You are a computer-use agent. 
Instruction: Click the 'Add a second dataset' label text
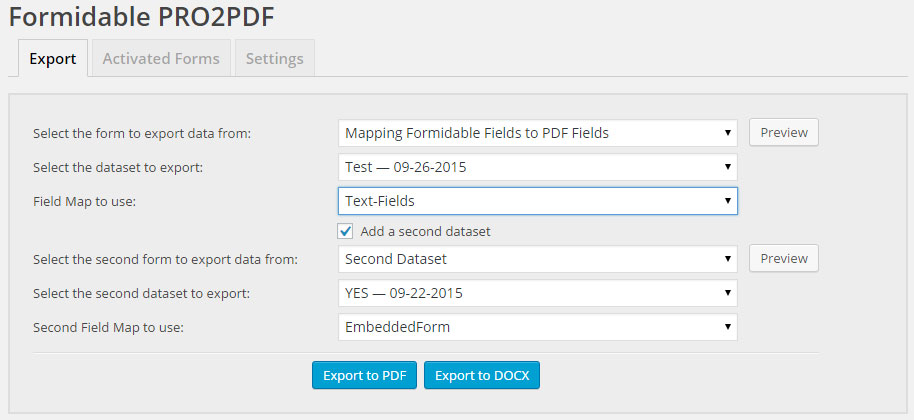tap(426, 231)
